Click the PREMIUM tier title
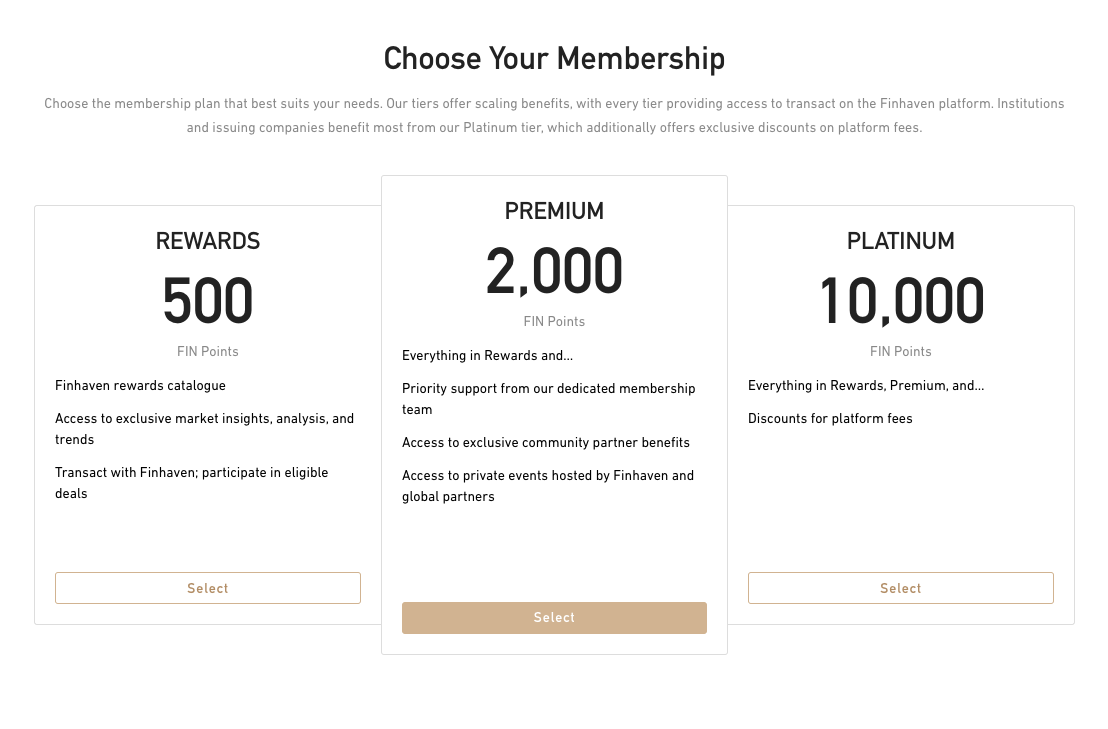 554,211
